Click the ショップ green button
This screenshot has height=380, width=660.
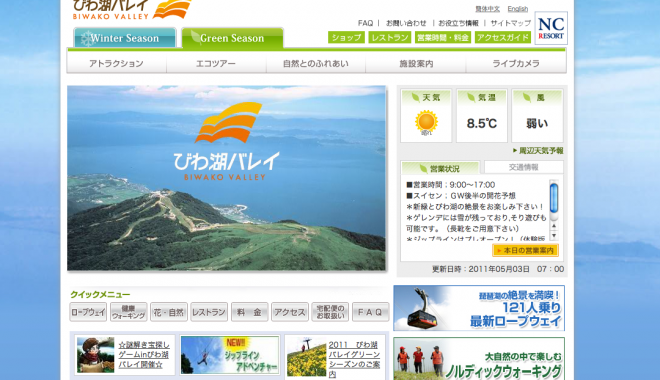pyautogui.click(x=346, y=37)
